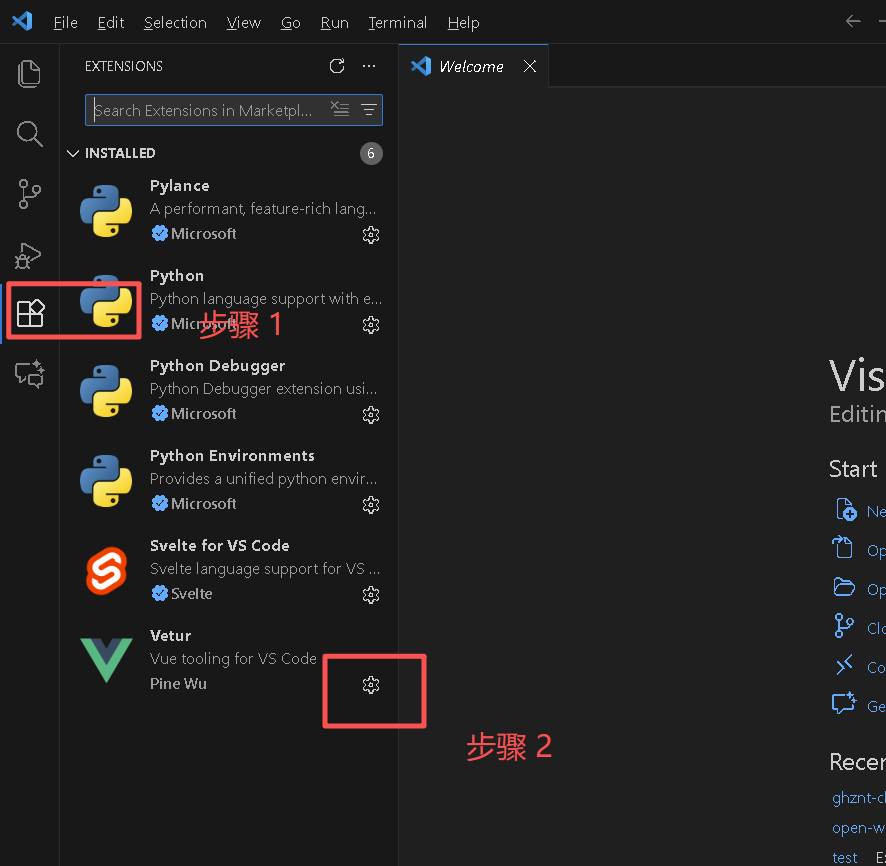The image size is (886, 866).
Task: Open recent project named test
Action: tap(845, 858)
